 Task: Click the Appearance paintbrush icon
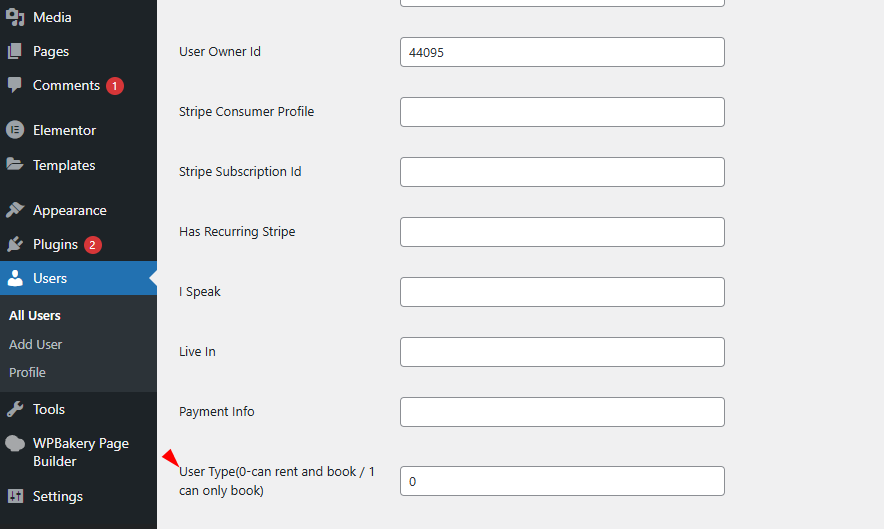[x=15, y=210]
